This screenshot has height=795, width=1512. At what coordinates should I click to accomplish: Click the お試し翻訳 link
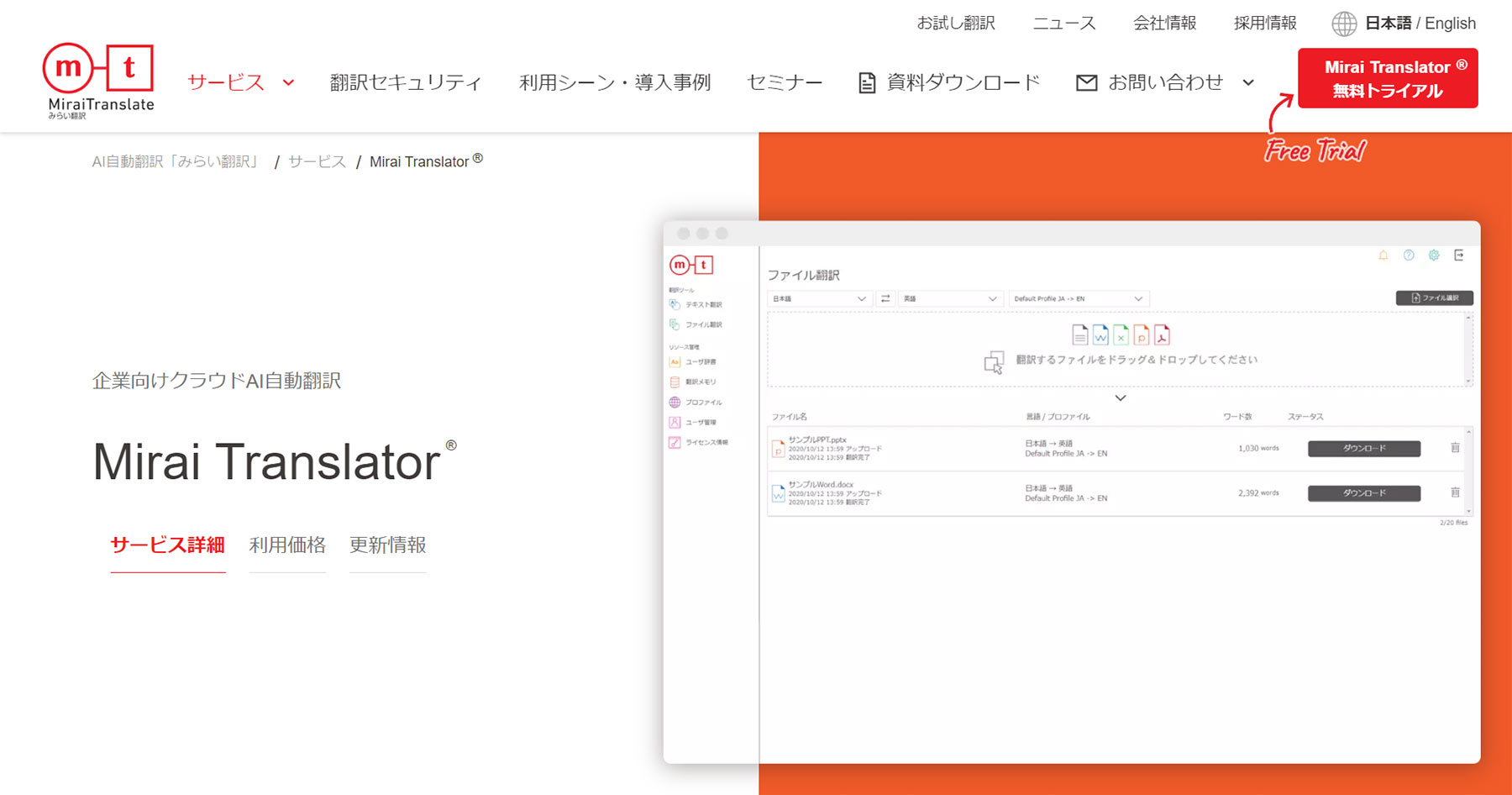click(956, 24)
